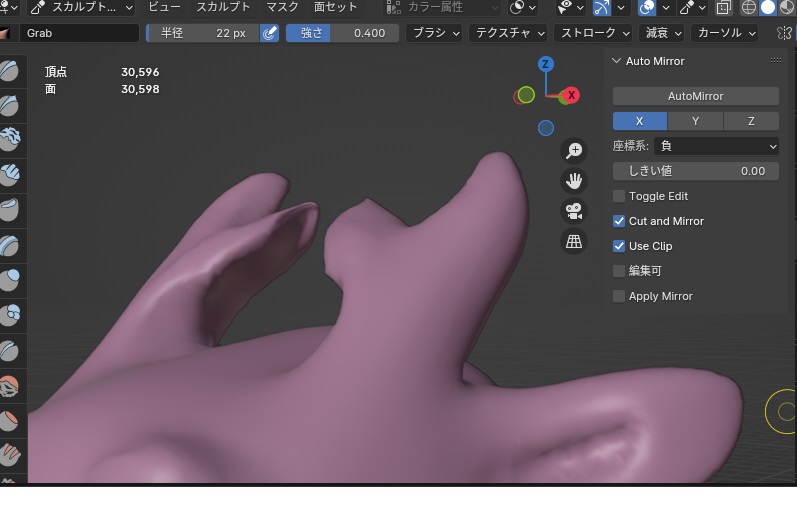Open the スカルプト mode dropdown

(x=81, y=7)
